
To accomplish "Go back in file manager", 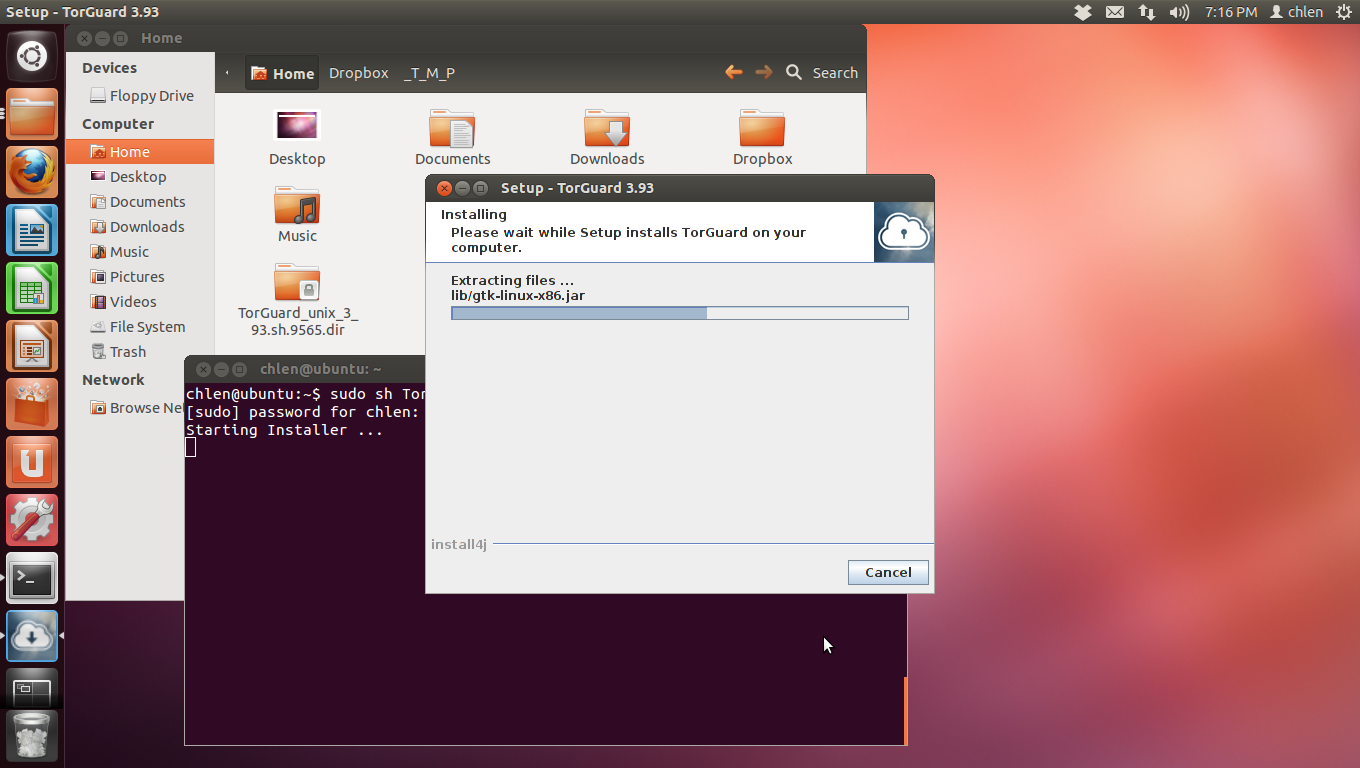I will pos(733,72).
